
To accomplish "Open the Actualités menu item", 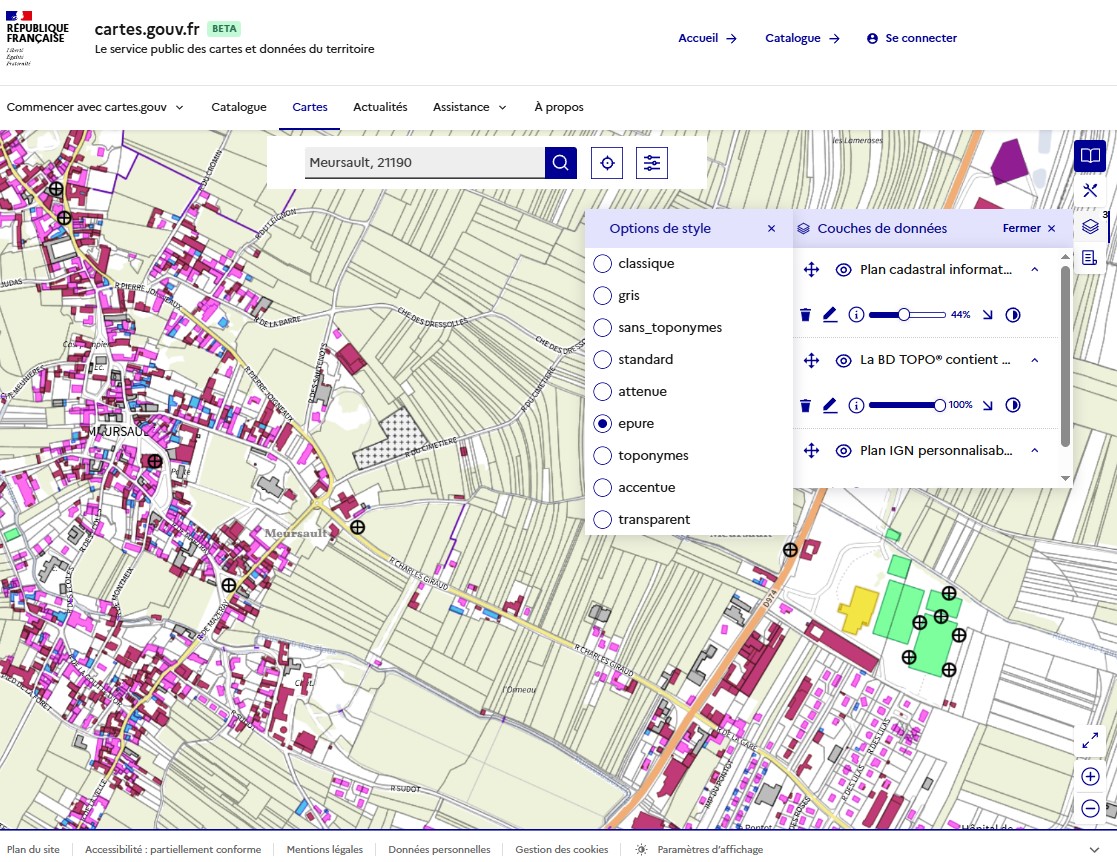I will pyautogui.click(x=380, y=107).
